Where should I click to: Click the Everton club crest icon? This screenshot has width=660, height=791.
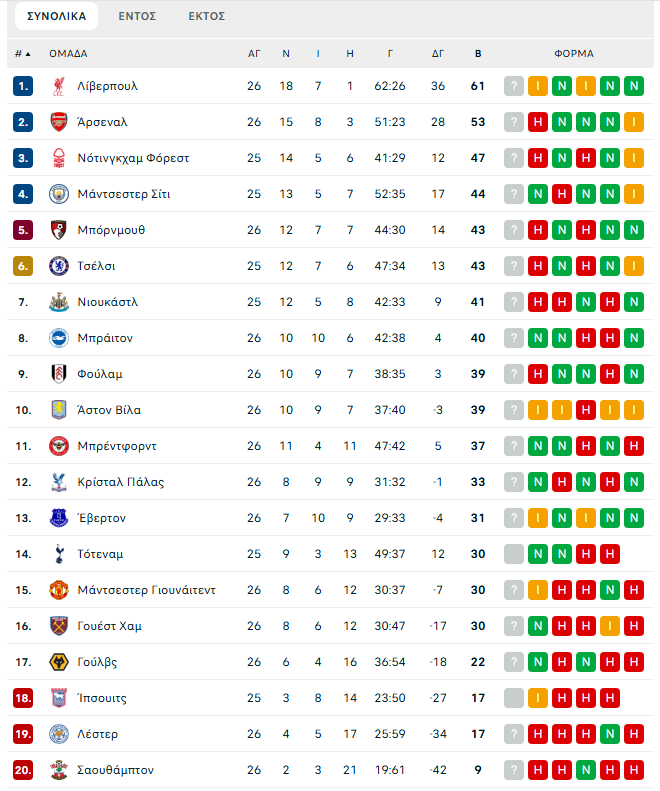tap(59, 518)
